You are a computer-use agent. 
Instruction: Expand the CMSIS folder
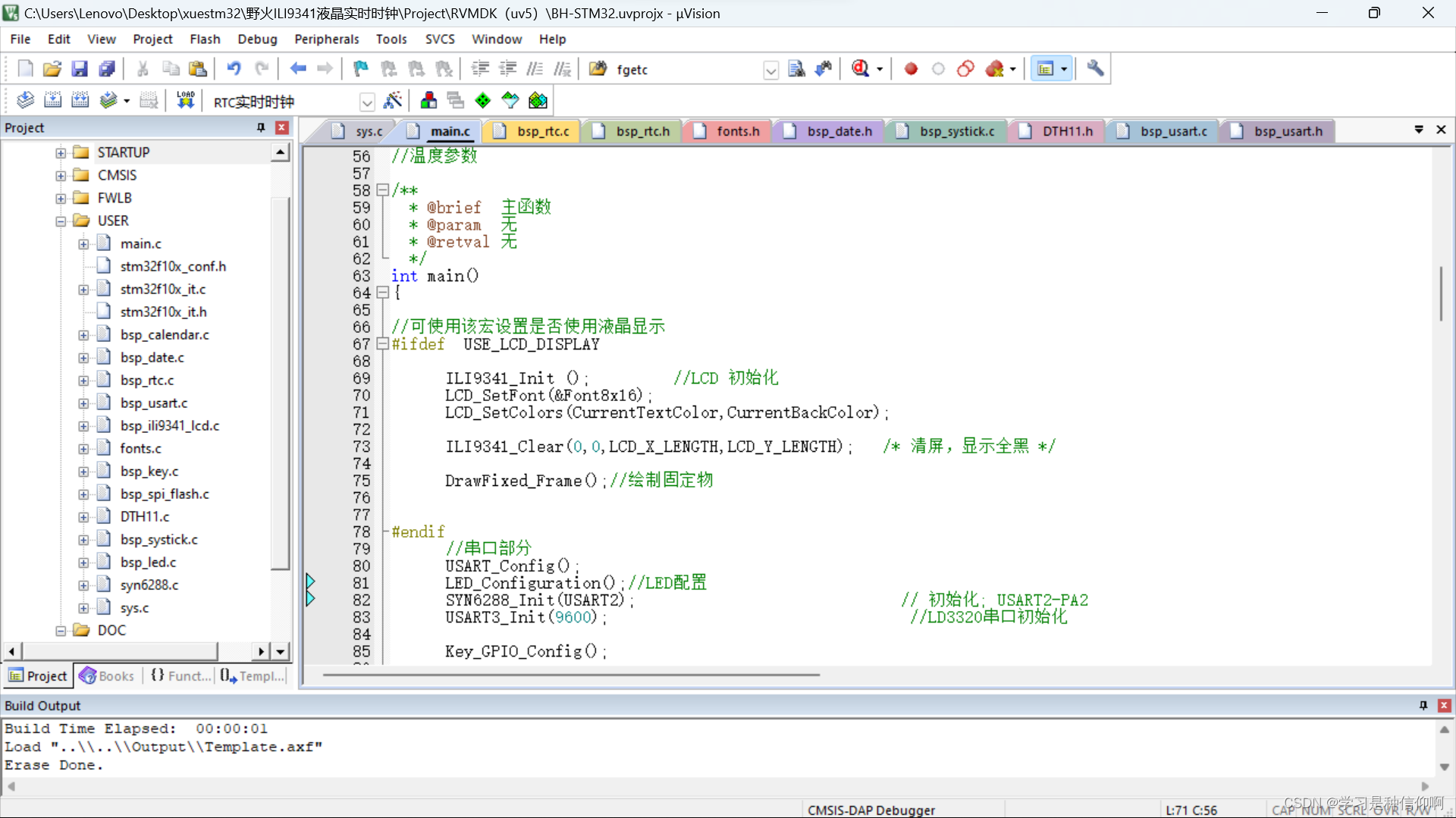pyautogui.click(x=61, y=175)
